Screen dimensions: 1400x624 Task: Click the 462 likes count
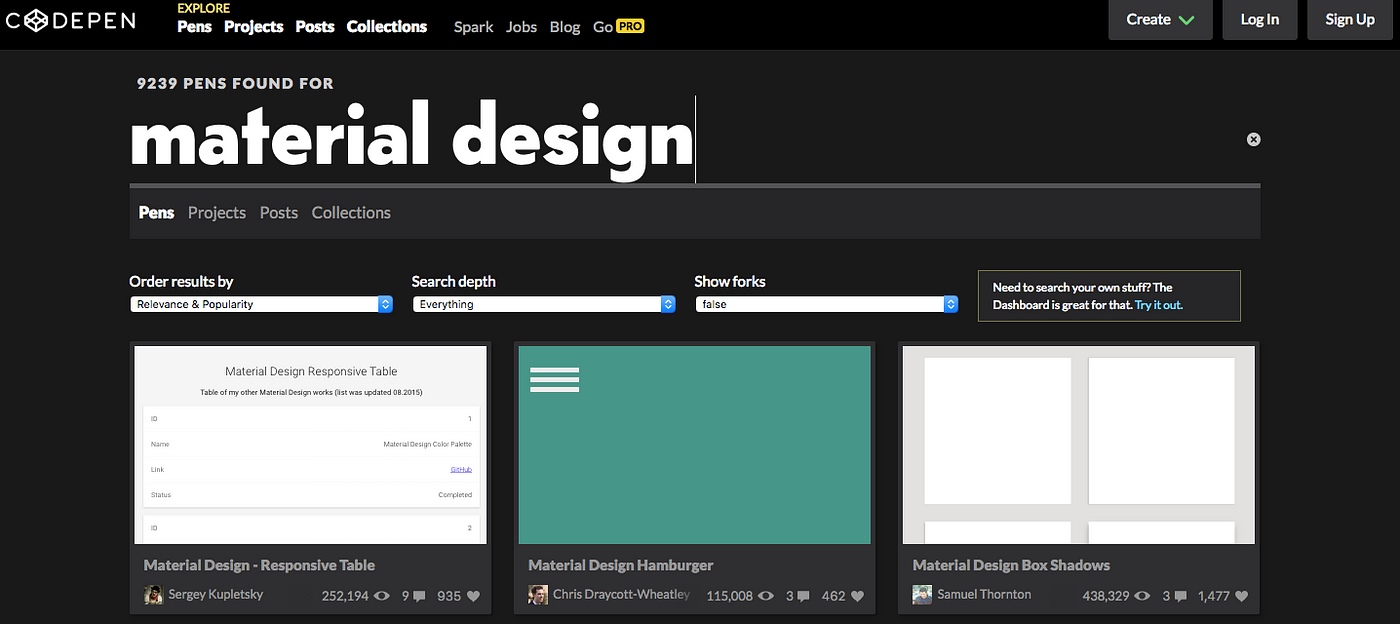834,596
